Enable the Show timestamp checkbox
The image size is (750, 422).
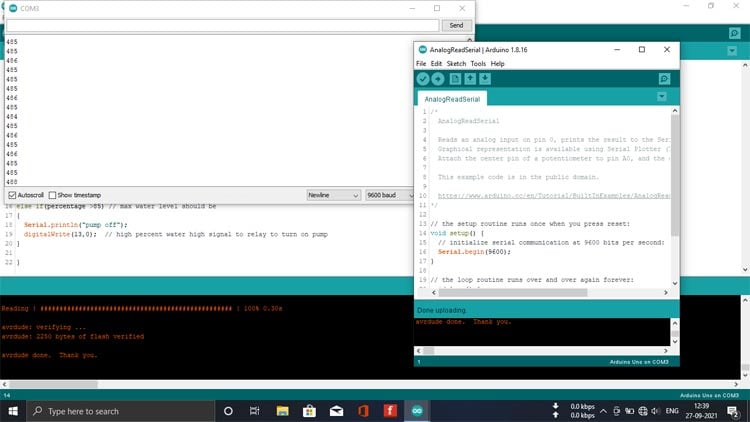53,195
